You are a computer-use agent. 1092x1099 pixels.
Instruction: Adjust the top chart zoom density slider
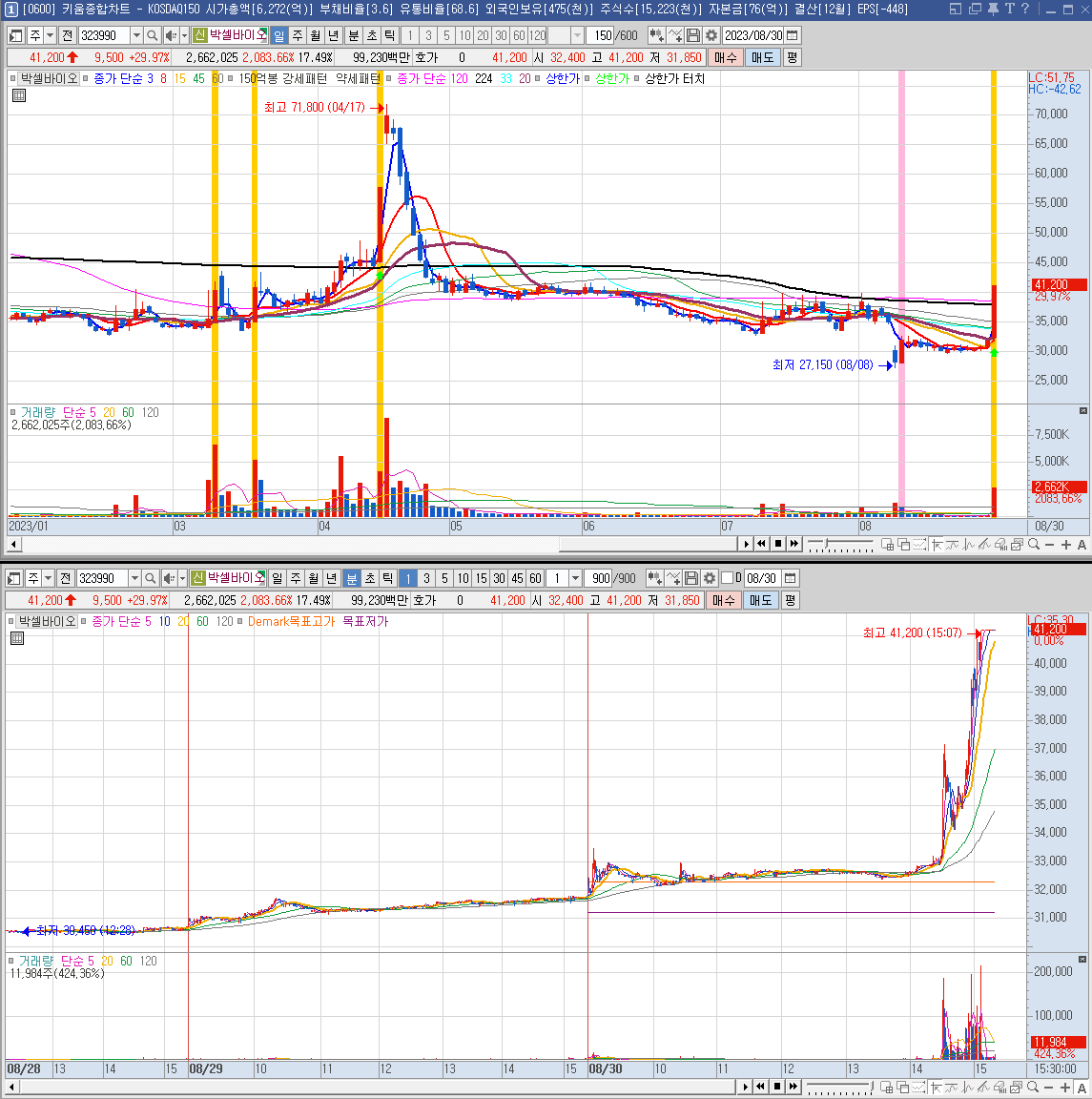pyautogui.click(x=839, y=545)
